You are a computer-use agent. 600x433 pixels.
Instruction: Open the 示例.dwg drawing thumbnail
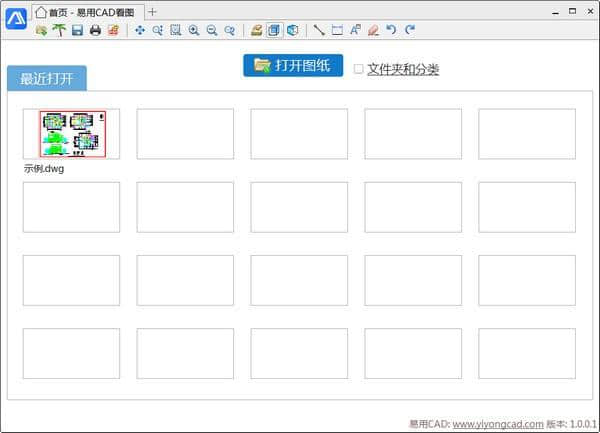pos(72,134)
